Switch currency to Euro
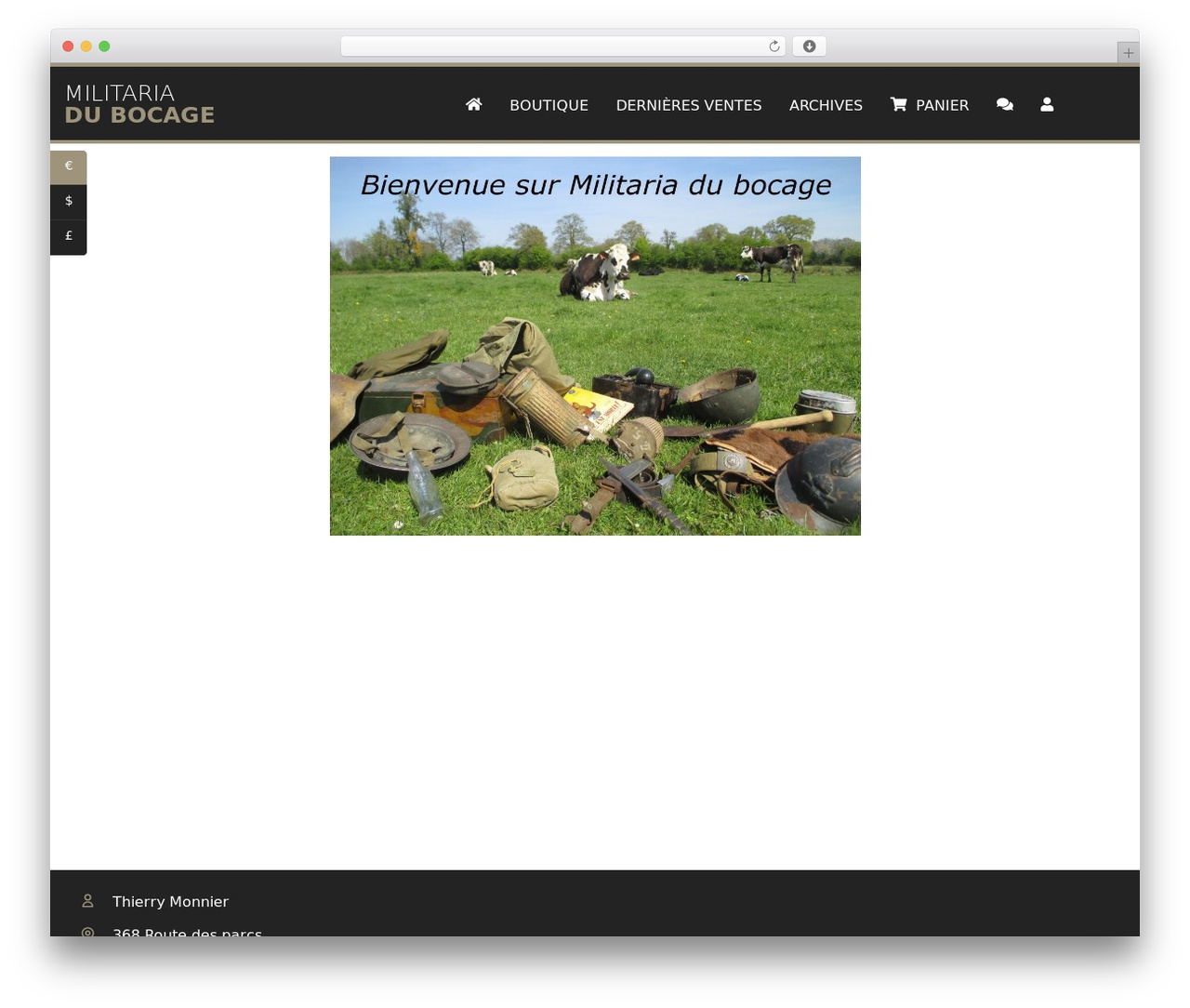The width and height of the screenshot is (1190, 1008). 68,166
